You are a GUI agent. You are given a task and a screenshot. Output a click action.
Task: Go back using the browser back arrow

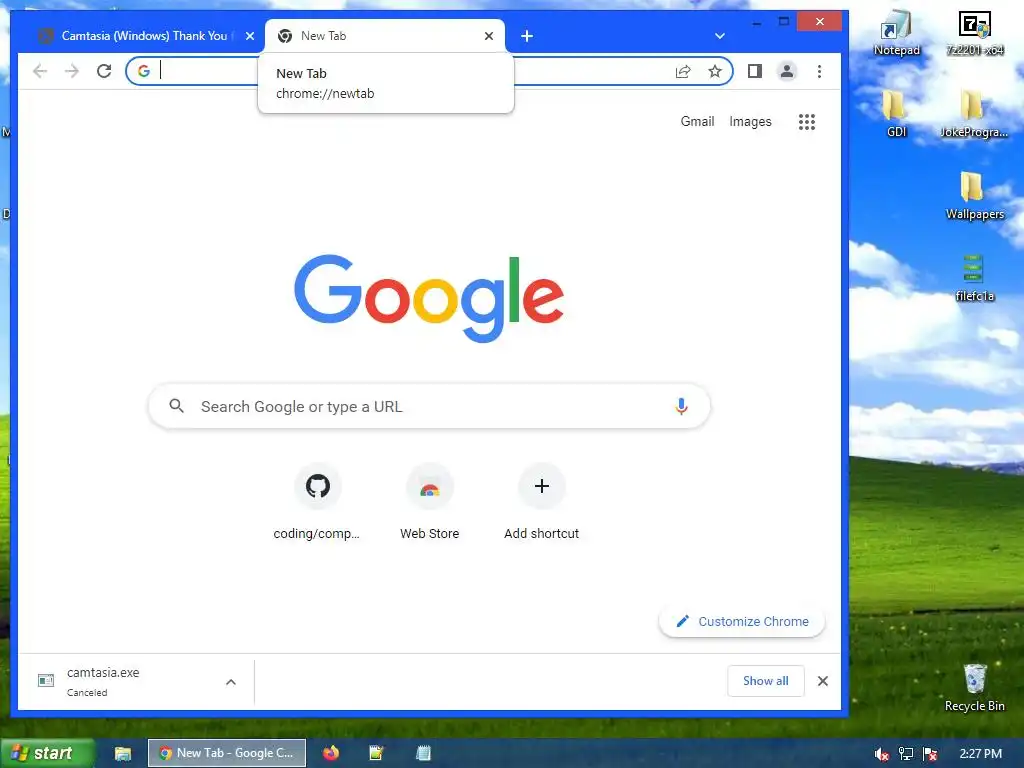(x=40, y=71)
